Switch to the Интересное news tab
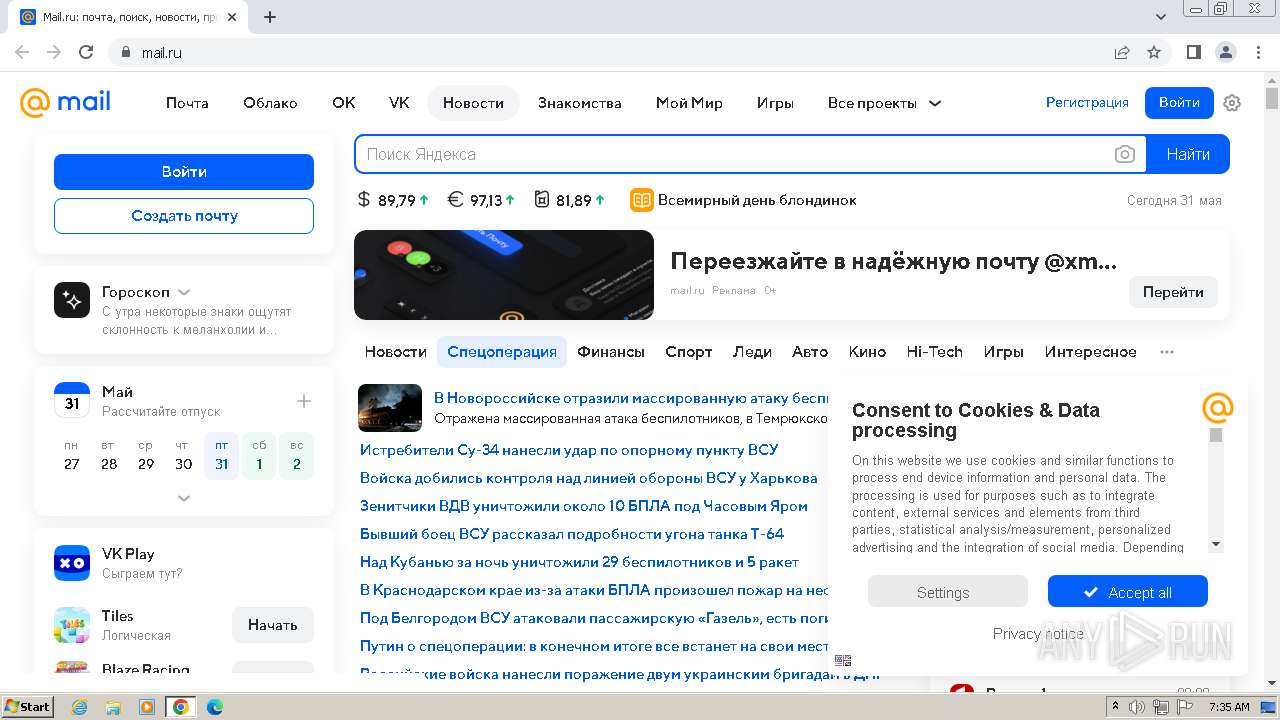 (1090, 352)
